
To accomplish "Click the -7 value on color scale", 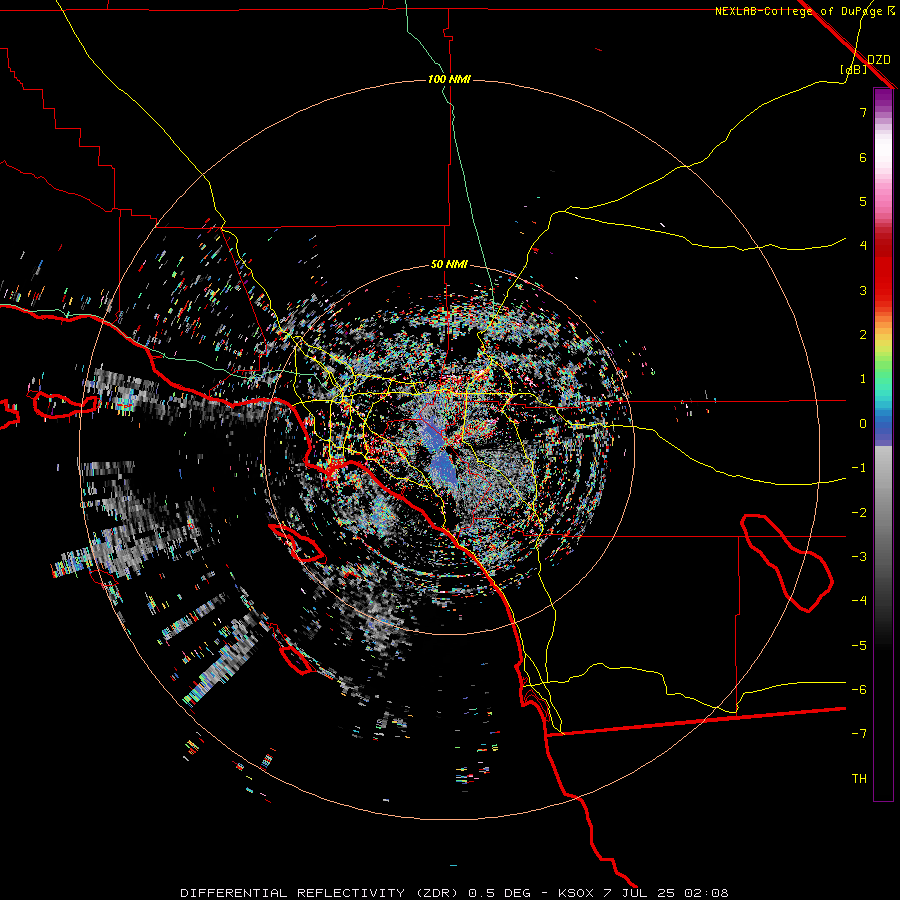I will [859, 734].
